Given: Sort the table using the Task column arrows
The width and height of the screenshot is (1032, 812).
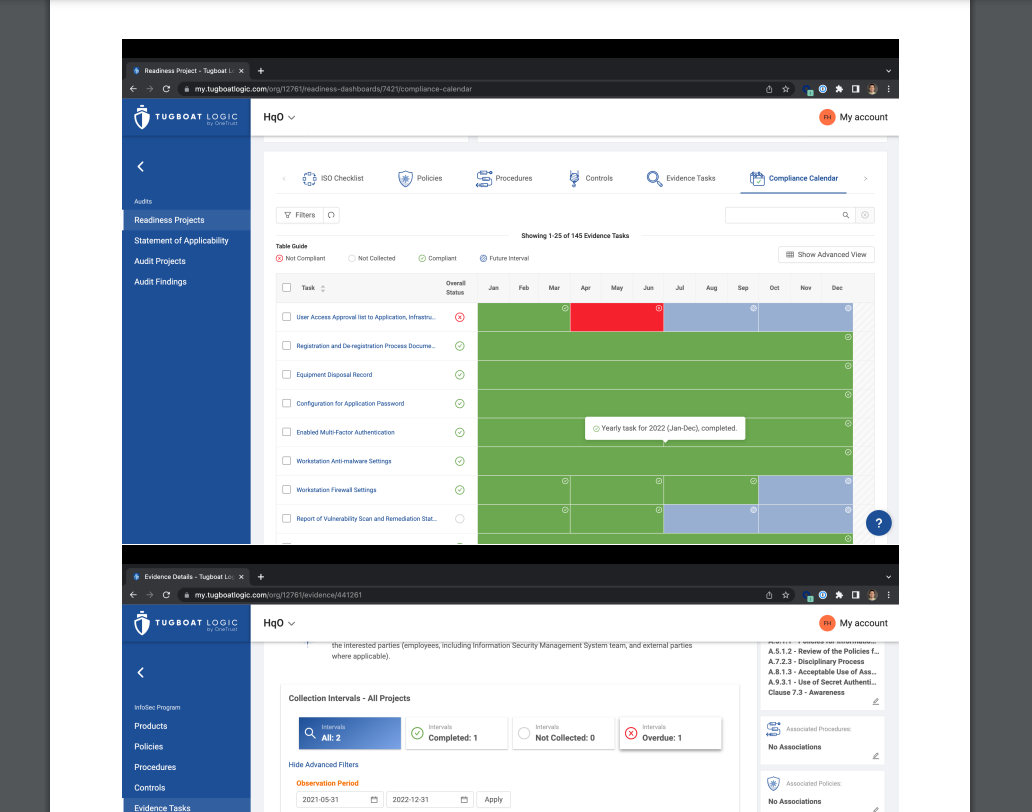Looking at the screenshot, I should click(x=322, y=288).
